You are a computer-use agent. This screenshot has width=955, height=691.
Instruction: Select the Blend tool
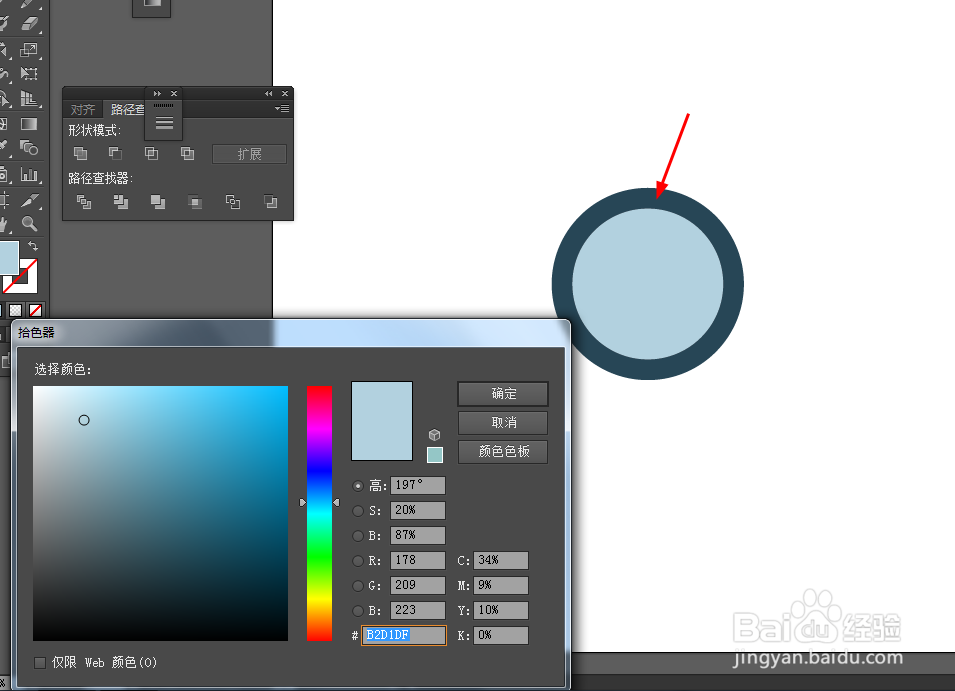click(29, 148)
